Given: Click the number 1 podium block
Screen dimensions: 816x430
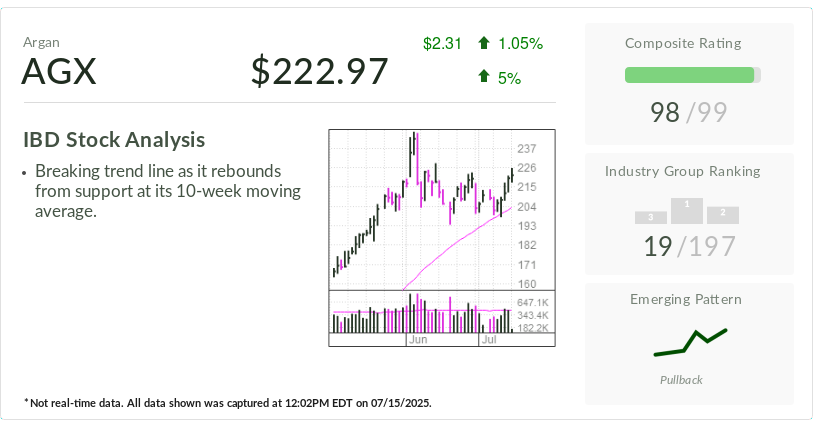Looking at the screenshot, I should coord(687,209).
